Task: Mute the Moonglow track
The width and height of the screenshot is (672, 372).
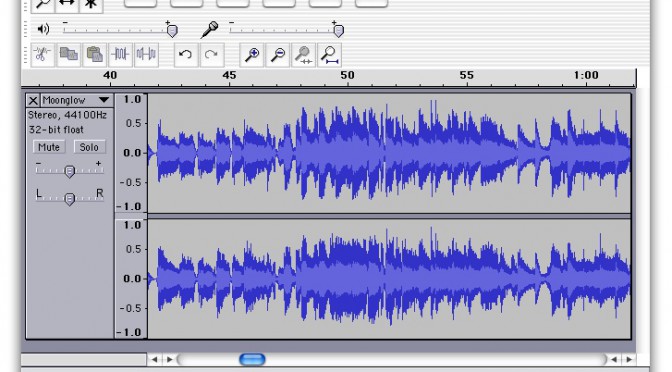Action: tap(49, 147)
